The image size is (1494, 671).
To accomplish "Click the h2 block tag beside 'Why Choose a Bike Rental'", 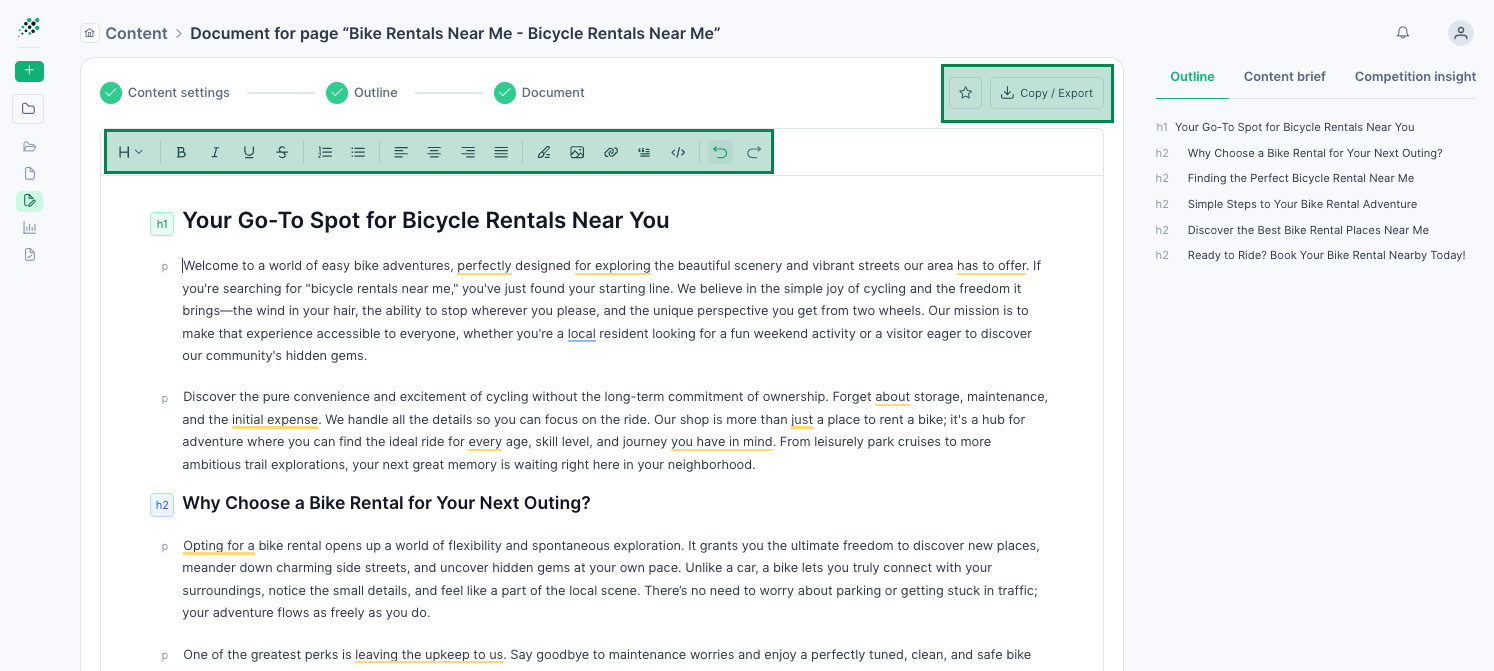I will pos(162,505).
